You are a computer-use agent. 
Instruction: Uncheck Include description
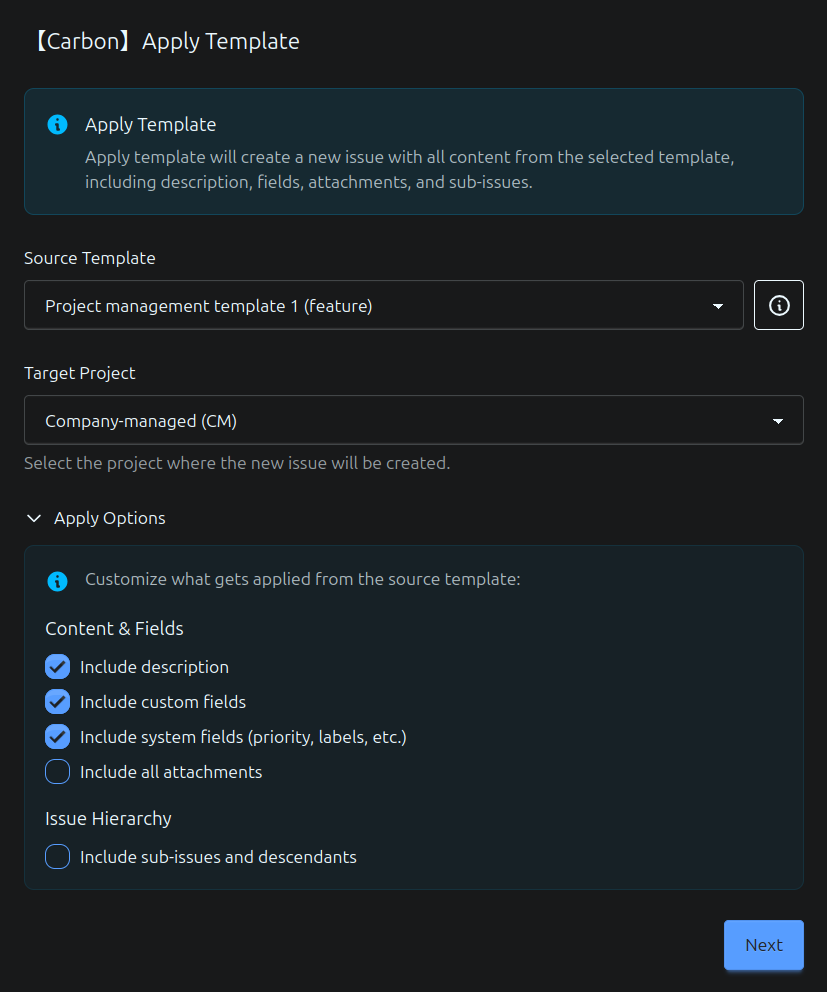57,666
